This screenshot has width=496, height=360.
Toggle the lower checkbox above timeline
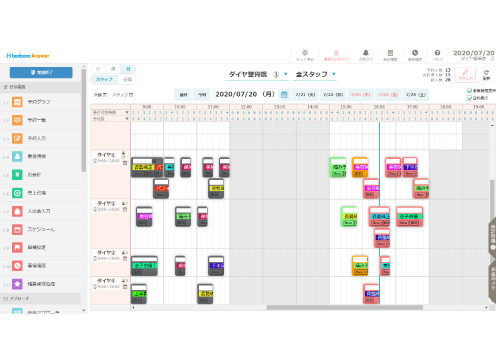point(469,98)
